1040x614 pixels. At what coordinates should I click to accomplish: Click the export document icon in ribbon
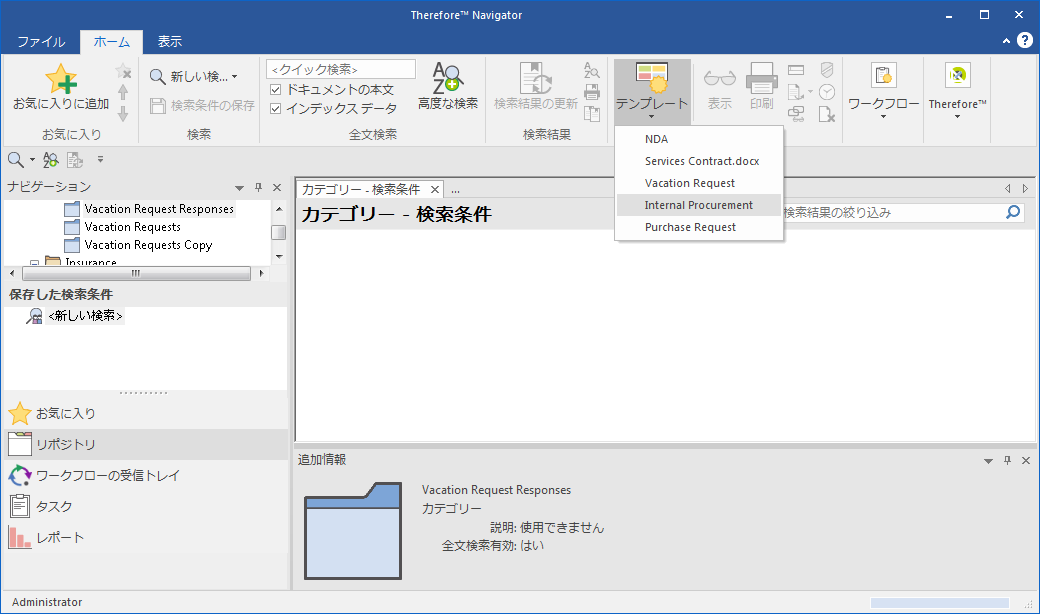point(795,92)
